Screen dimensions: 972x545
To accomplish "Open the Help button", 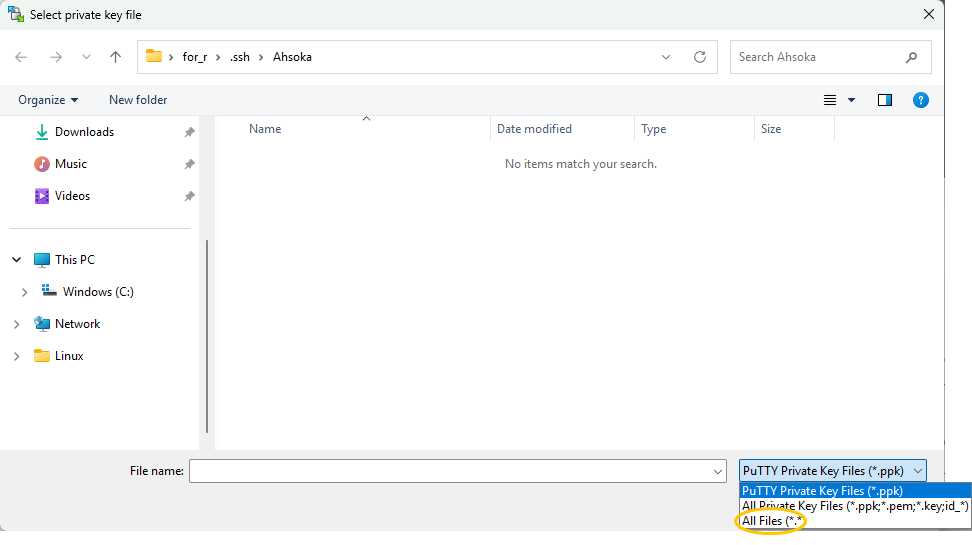I will [x=921, y=100].
